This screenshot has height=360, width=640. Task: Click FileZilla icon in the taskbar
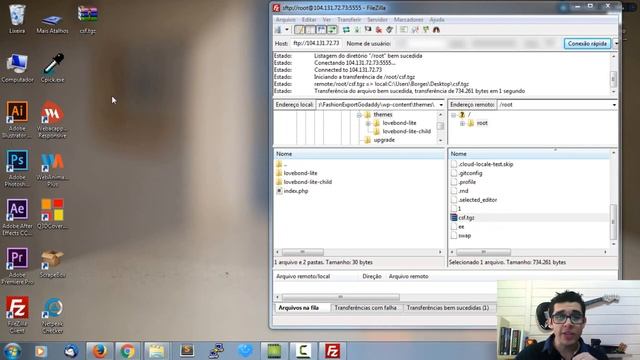pyautogui.click(x=332, y=351)
